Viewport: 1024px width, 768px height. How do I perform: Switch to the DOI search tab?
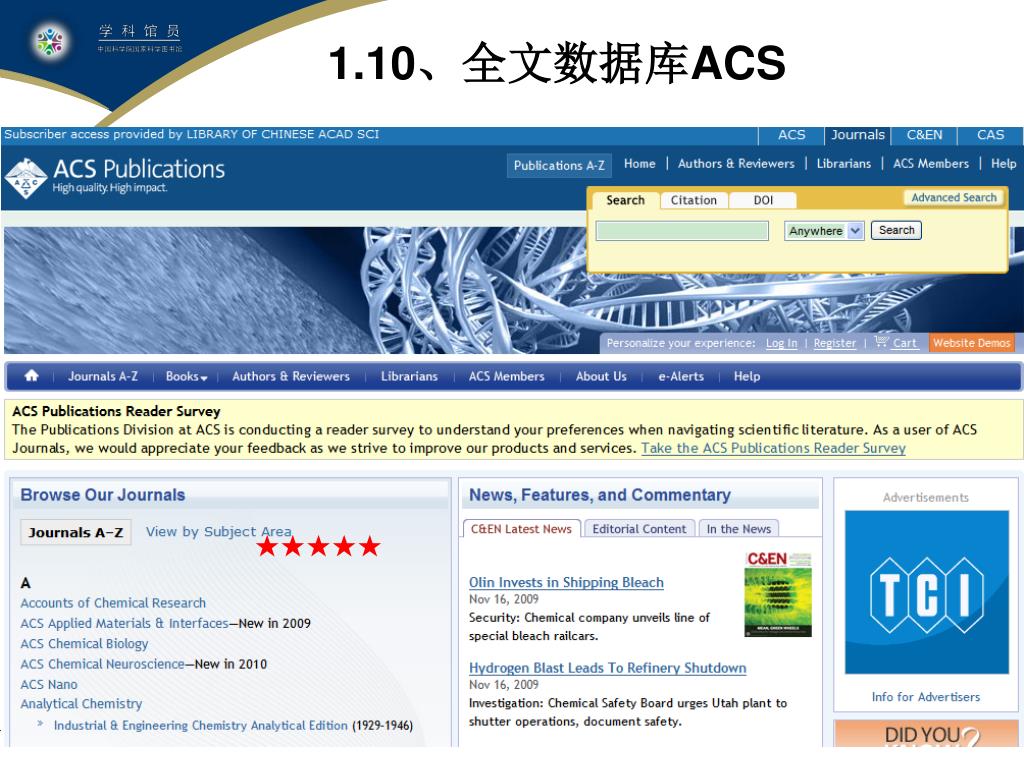click(763, 200)
